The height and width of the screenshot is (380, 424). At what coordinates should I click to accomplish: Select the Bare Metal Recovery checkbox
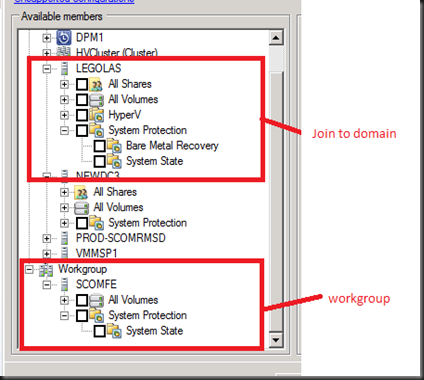point(100,146)
